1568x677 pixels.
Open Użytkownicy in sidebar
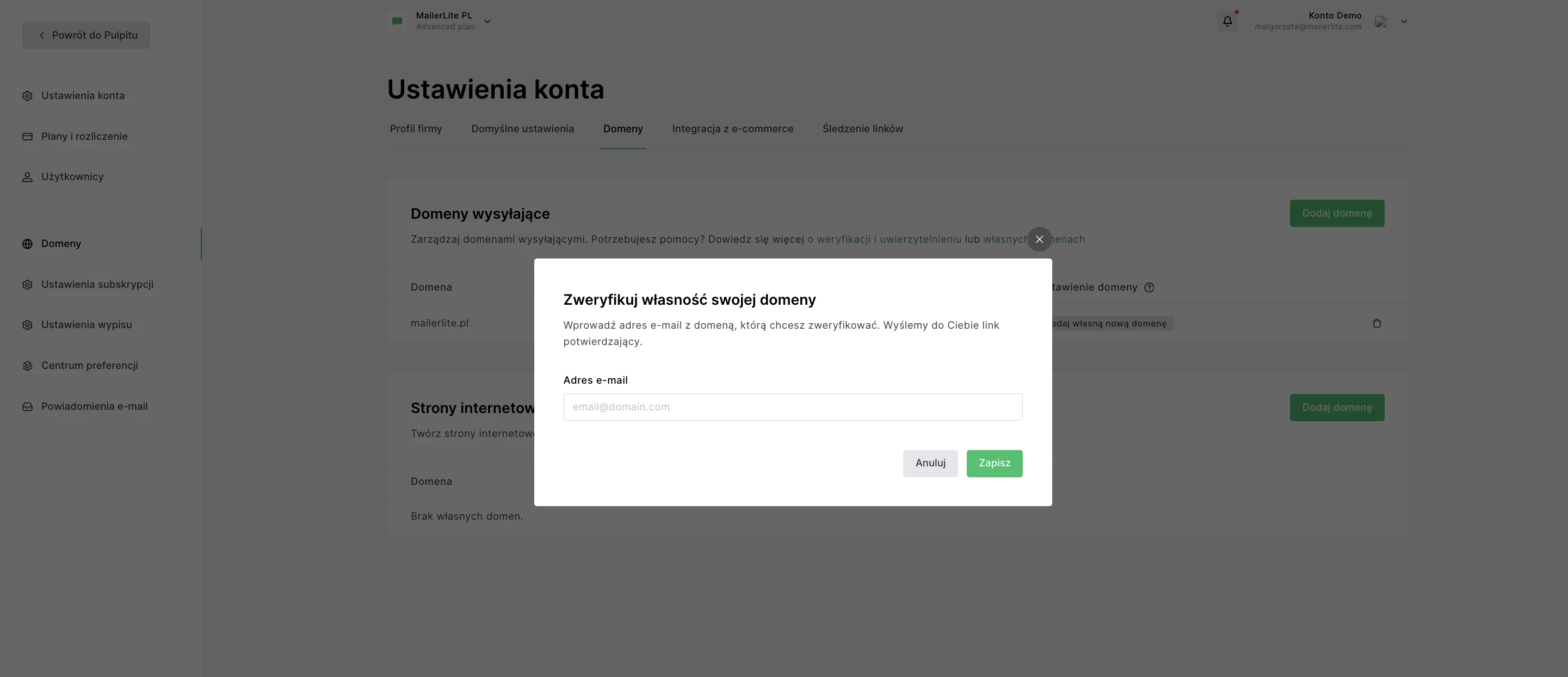pyautogui.click(x=72, y=176)
